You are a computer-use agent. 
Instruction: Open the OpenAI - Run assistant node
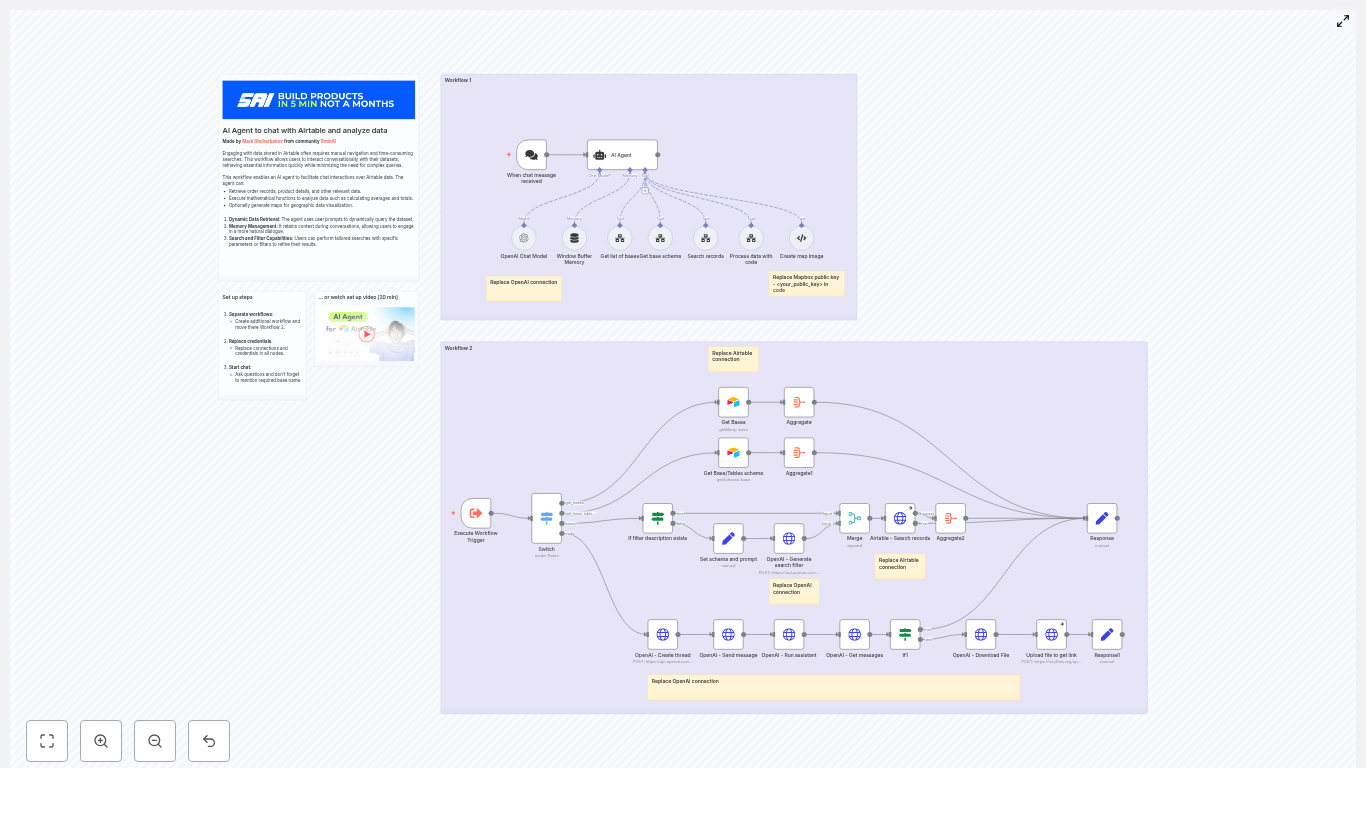pos(789,634)
